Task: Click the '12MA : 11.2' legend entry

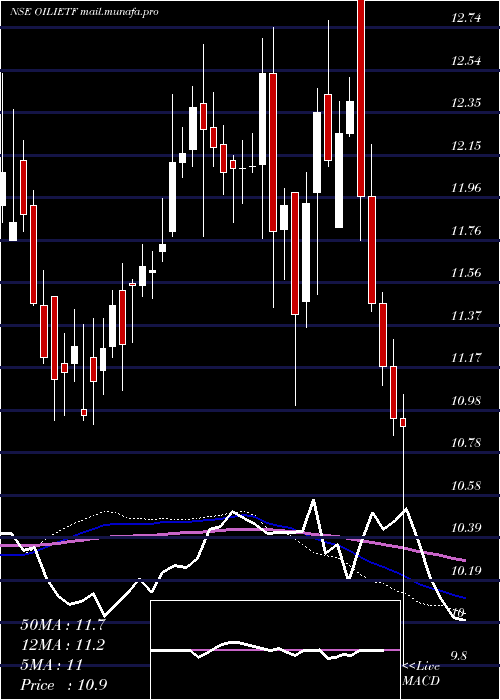Action: click(x=62, y=645)
